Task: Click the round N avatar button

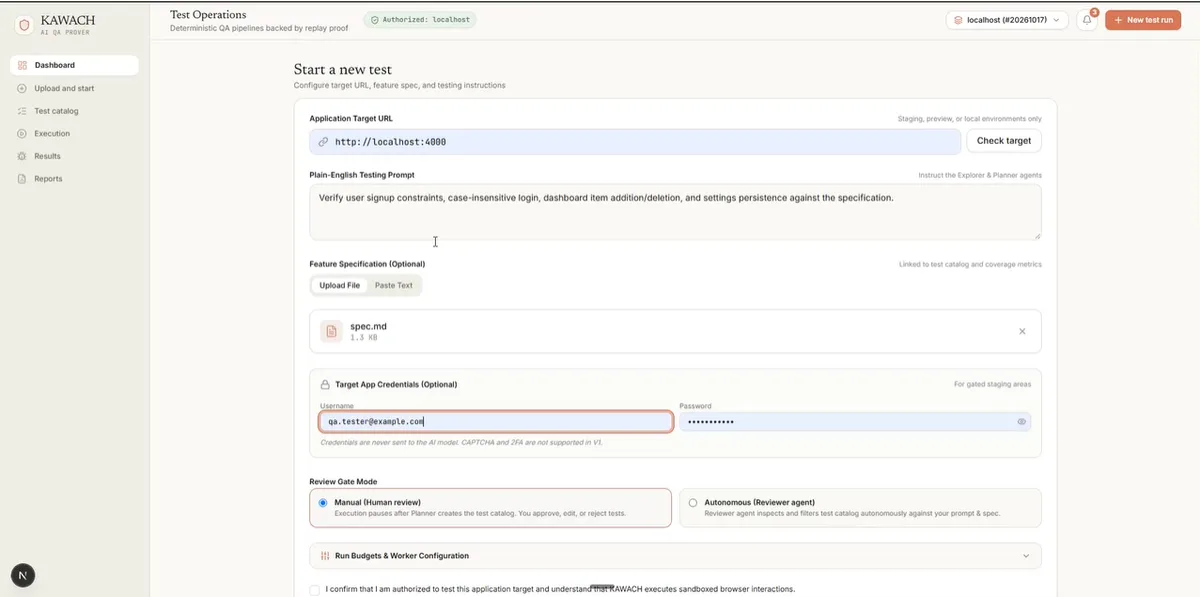Action: click(22, 575)
